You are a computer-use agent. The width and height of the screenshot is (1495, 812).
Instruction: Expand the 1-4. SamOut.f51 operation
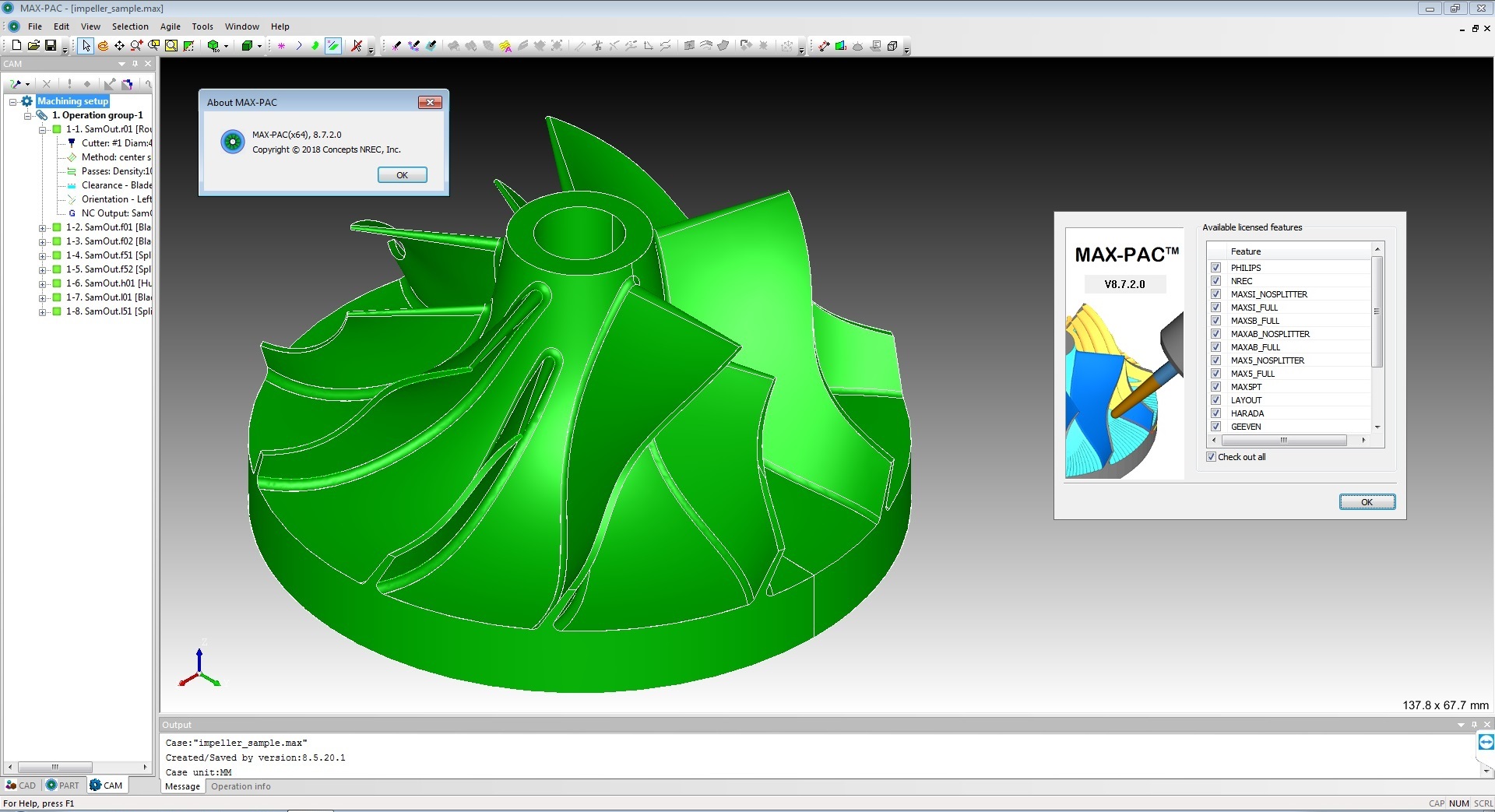pos(43,255)
